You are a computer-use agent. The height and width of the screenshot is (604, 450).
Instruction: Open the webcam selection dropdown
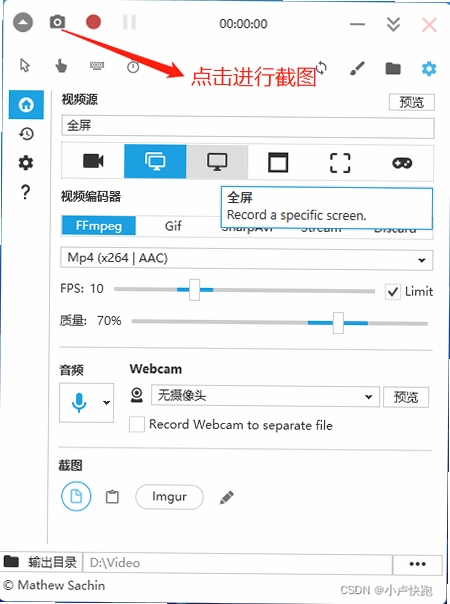pyautogui.click(x=265, y=396)
